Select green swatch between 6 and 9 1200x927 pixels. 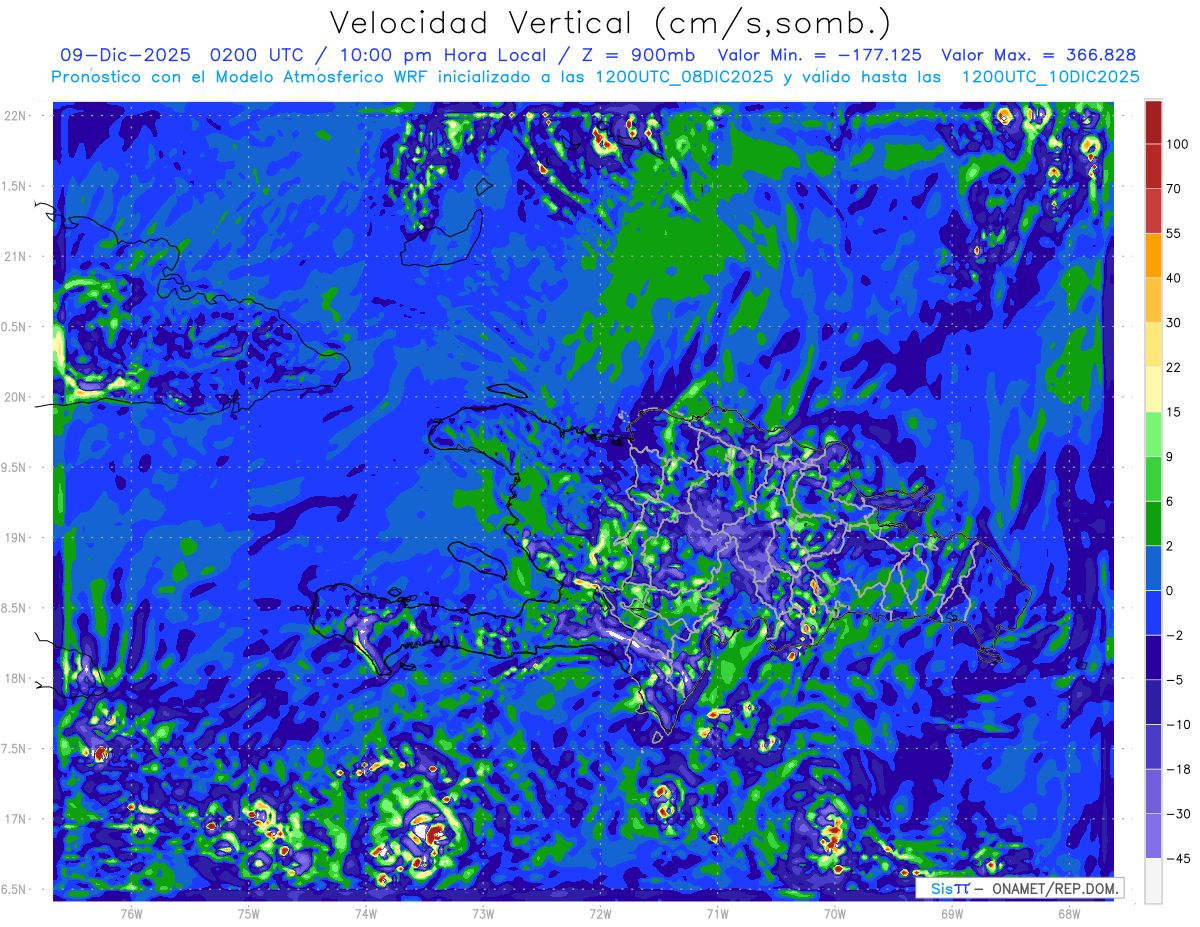pyautogui.click(x=1153, y=480)
